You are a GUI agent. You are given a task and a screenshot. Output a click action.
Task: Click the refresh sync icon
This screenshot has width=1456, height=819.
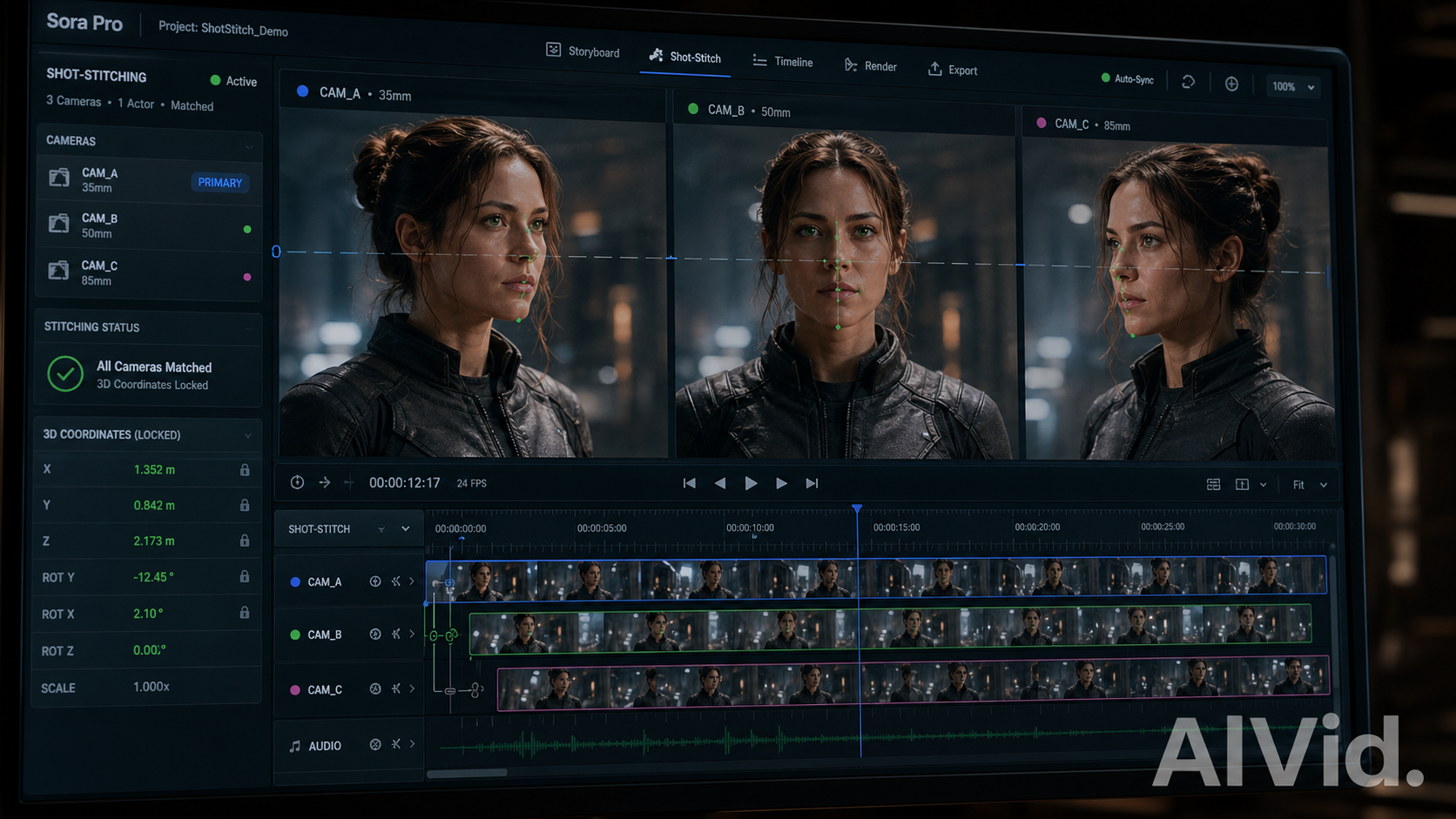pos(1188,82)
